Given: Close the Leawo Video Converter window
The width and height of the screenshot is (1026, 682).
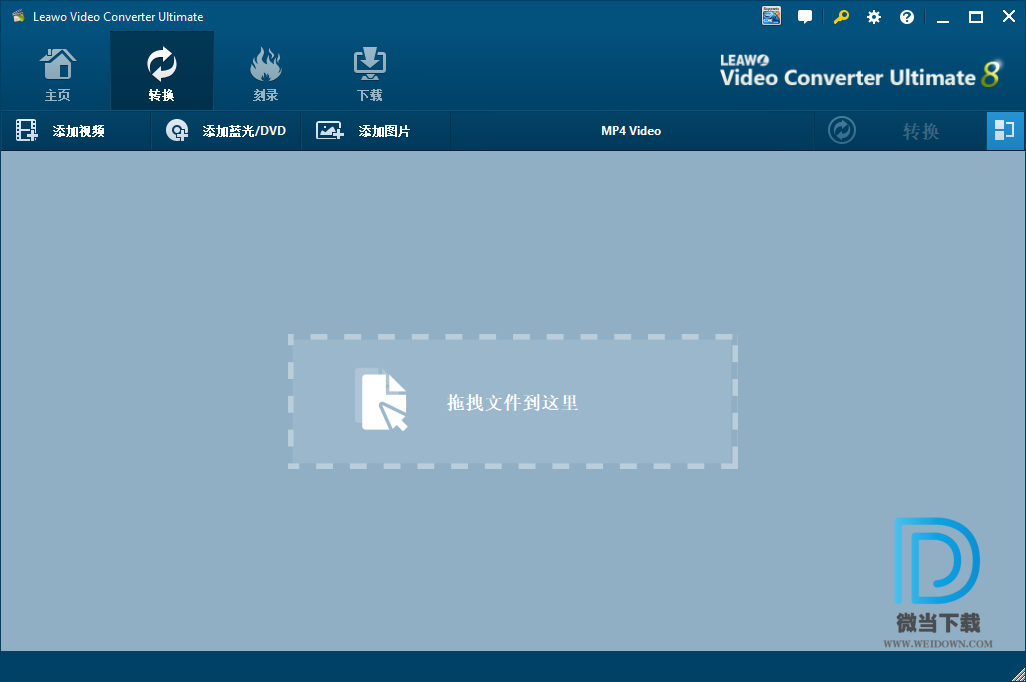Looking at the screenshot, I should (1008, 17).
